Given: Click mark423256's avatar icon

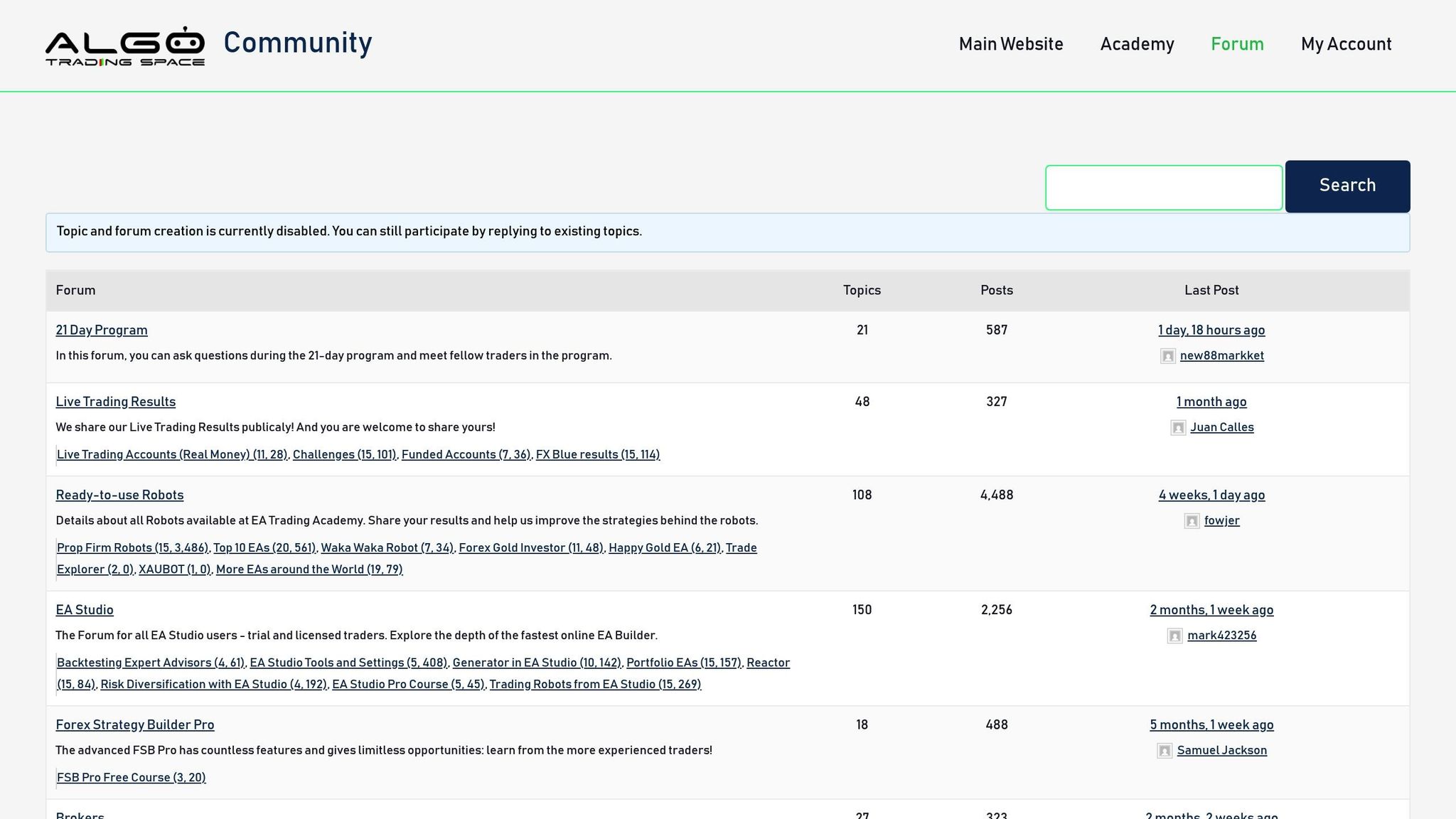Looking at the screenshot, I should click(x=1174, y=636).
